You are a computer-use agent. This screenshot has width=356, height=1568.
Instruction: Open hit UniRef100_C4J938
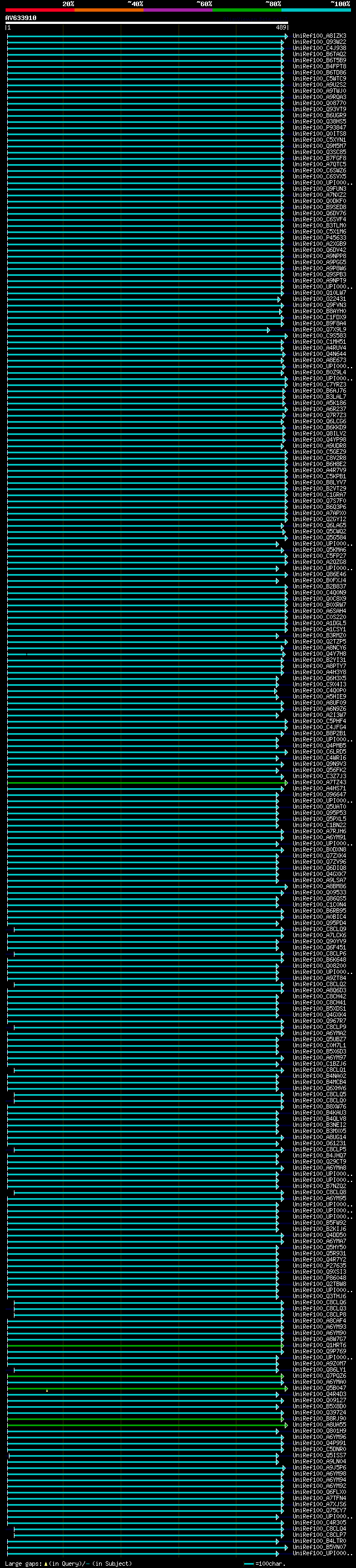pos(319,48)
